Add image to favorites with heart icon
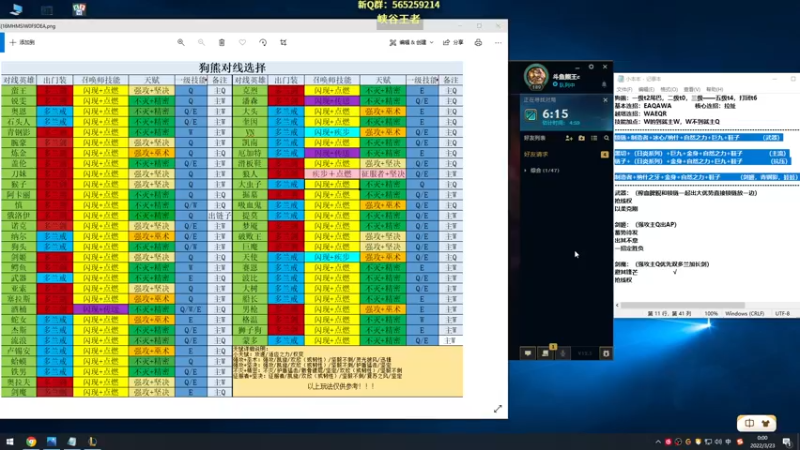The height and width of the screenshot is (450, 800). 242,42
